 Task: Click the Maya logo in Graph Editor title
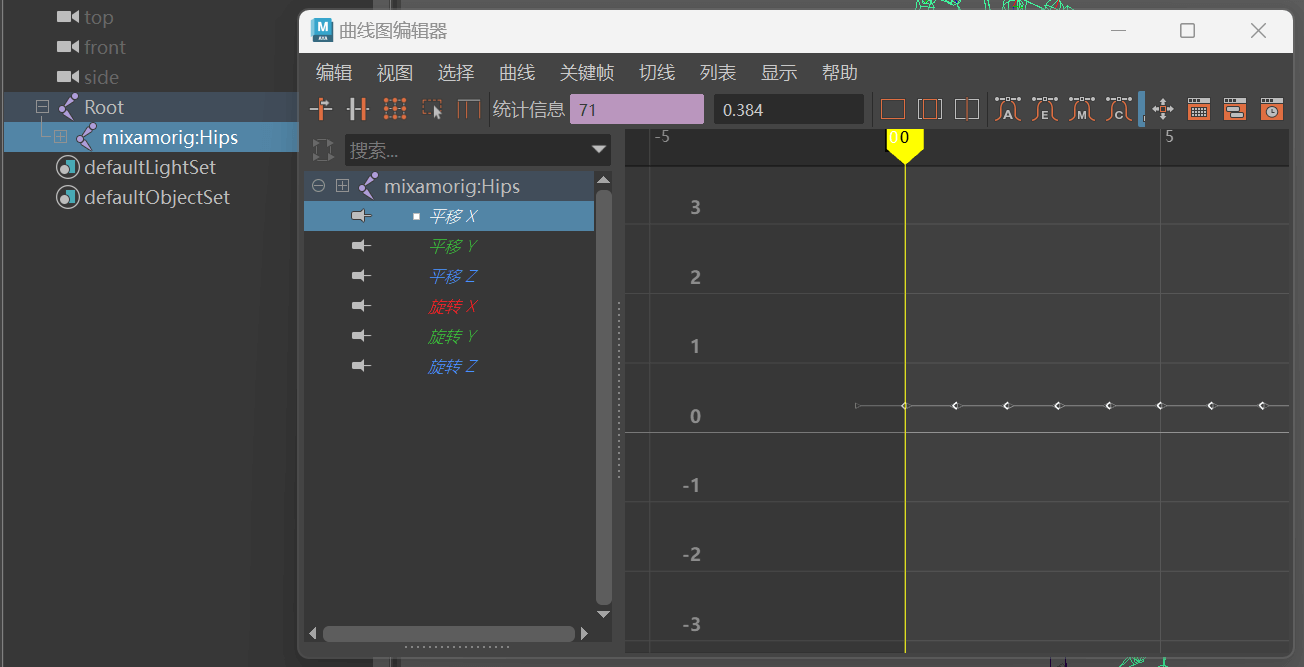click(322, 30)
